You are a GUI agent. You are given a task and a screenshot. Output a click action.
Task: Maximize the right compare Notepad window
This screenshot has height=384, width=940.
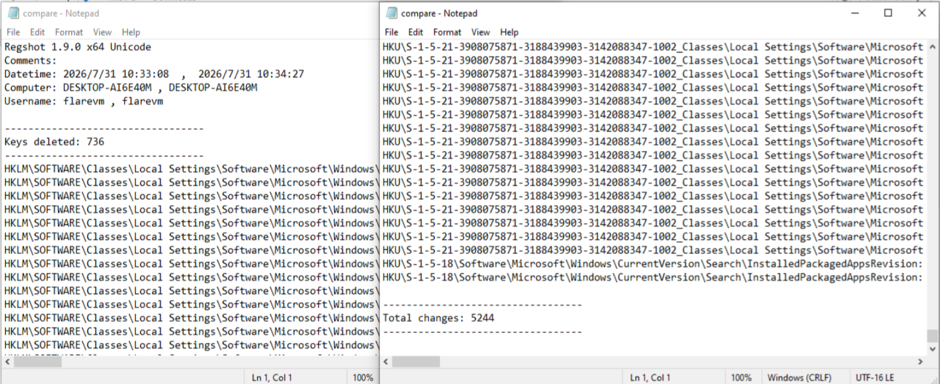tap(888, 13)
